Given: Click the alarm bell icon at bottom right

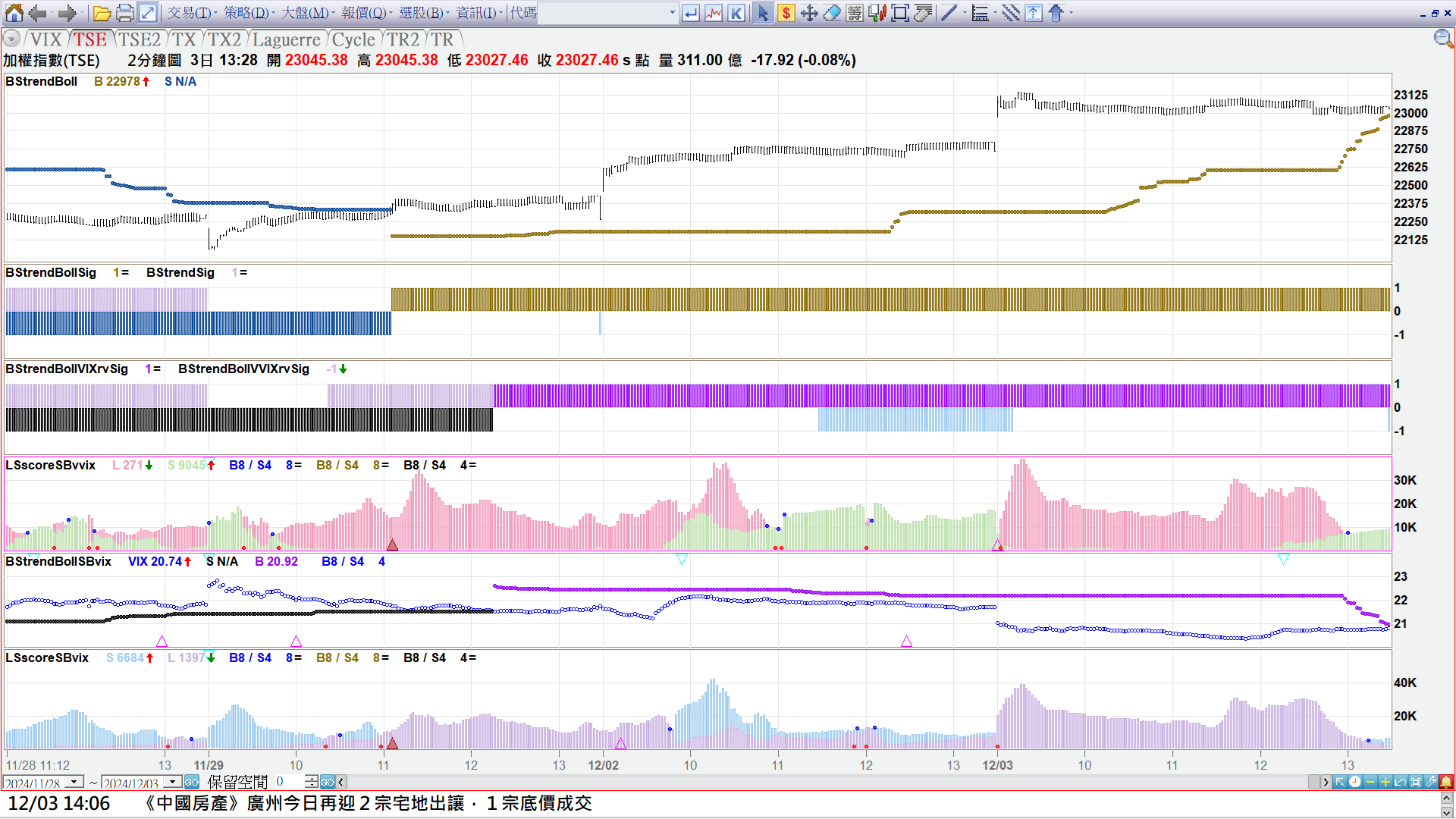Looking at the screenshot, I should [1446, 782].
